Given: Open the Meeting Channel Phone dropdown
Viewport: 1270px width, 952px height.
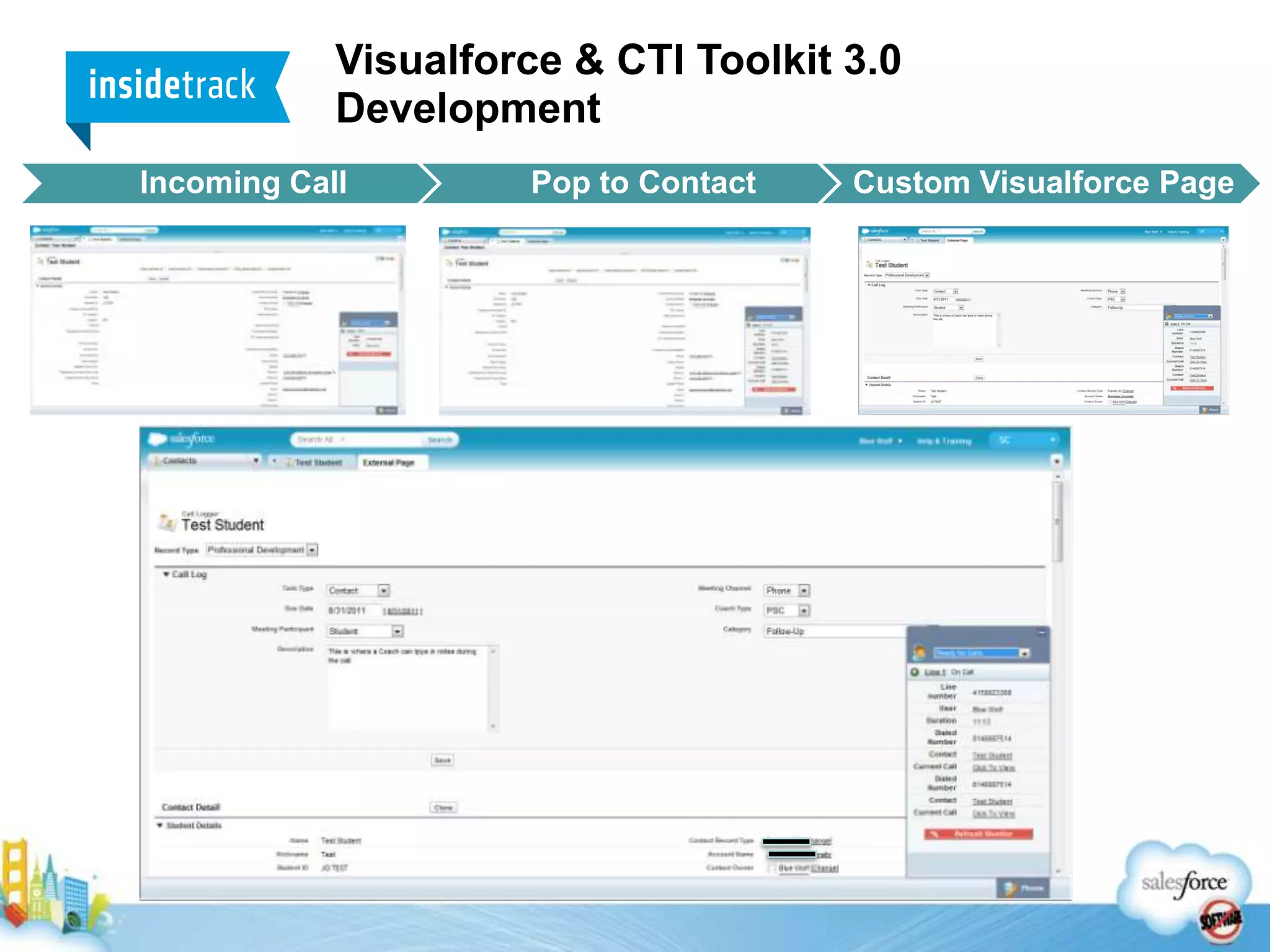Looking at the screenshot, I should pos(804,591).
